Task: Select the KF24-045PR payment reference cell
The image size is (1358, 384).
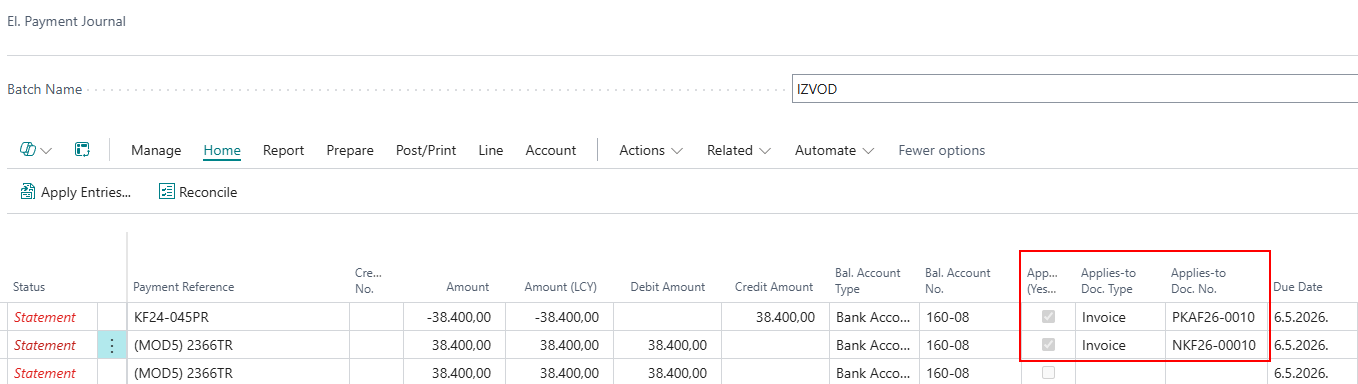Action: click(238, 317)
